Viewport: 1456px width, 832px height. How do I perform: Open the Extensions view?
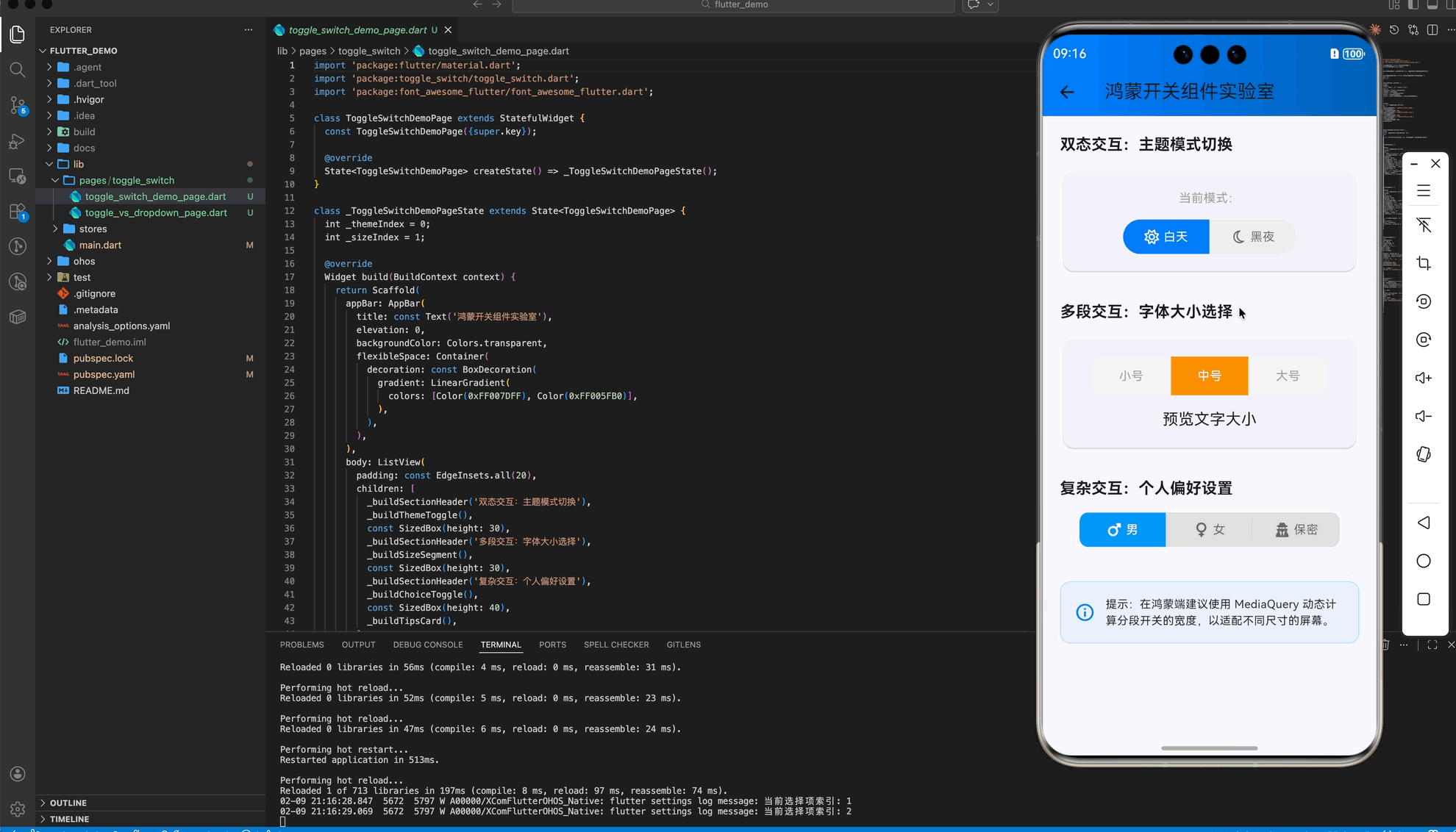(18, 212)
